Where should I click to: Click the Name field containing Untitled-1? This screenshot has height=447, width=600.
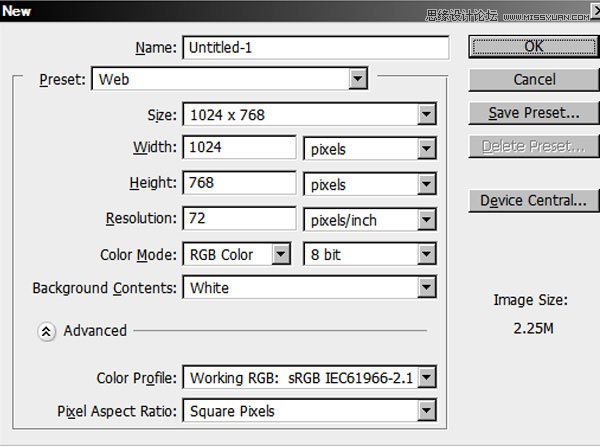(316, 47)
